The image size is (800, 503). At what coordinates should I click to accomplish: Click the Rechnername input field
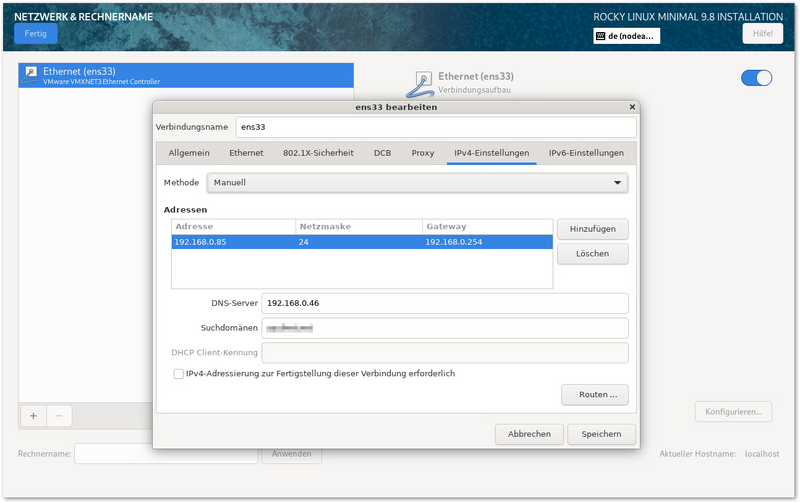pyautogui.click(x=166, y=454)
